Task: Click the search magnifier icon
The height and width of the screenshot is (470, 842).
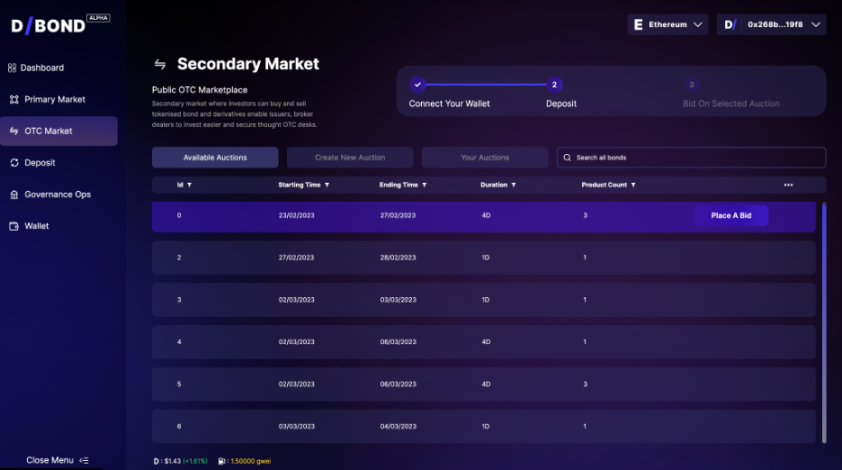Action: pos(566,158)
